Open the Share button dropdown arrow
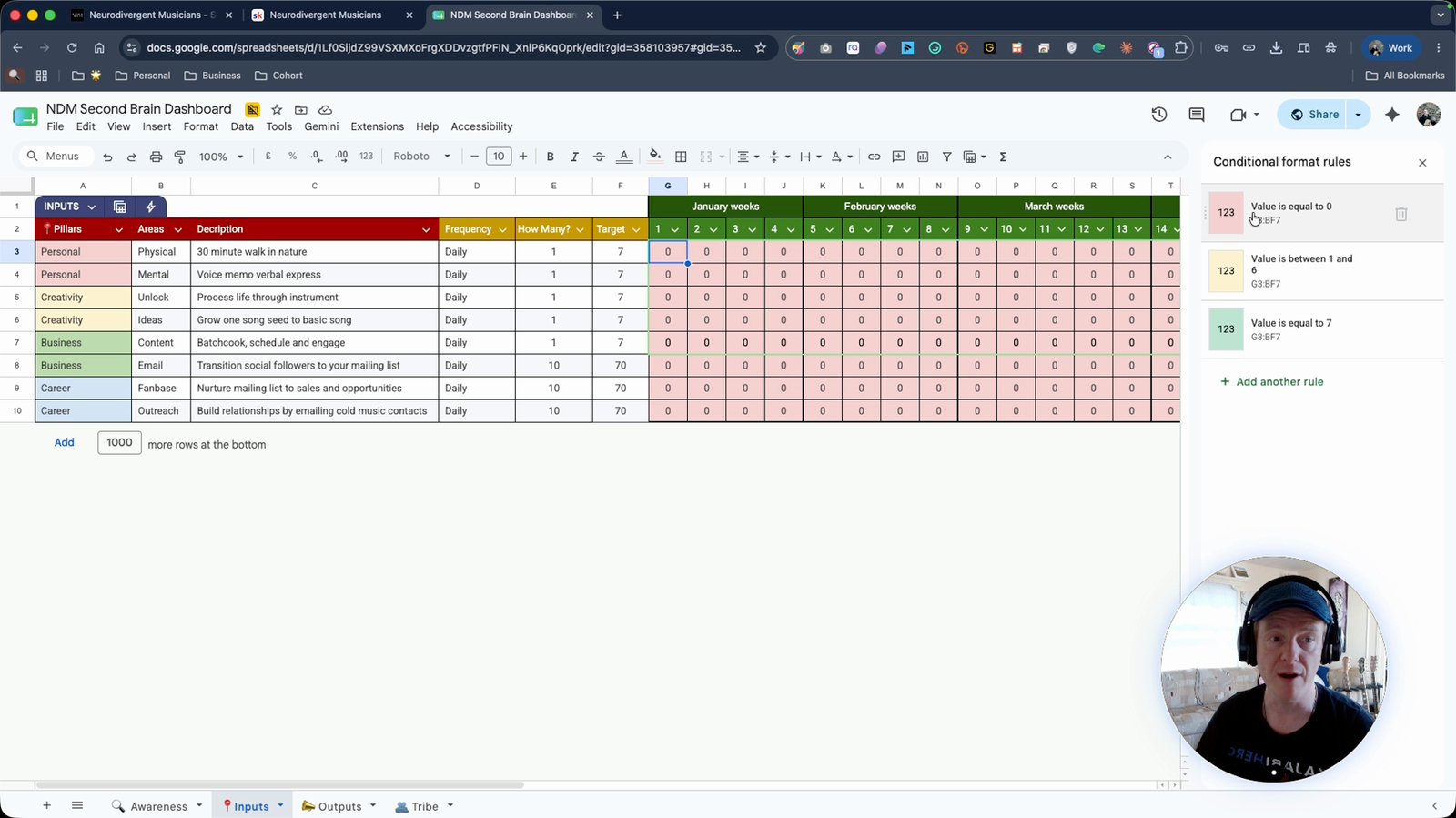Viewport: 1456px width, 818px height. [x=1358, y=115]
